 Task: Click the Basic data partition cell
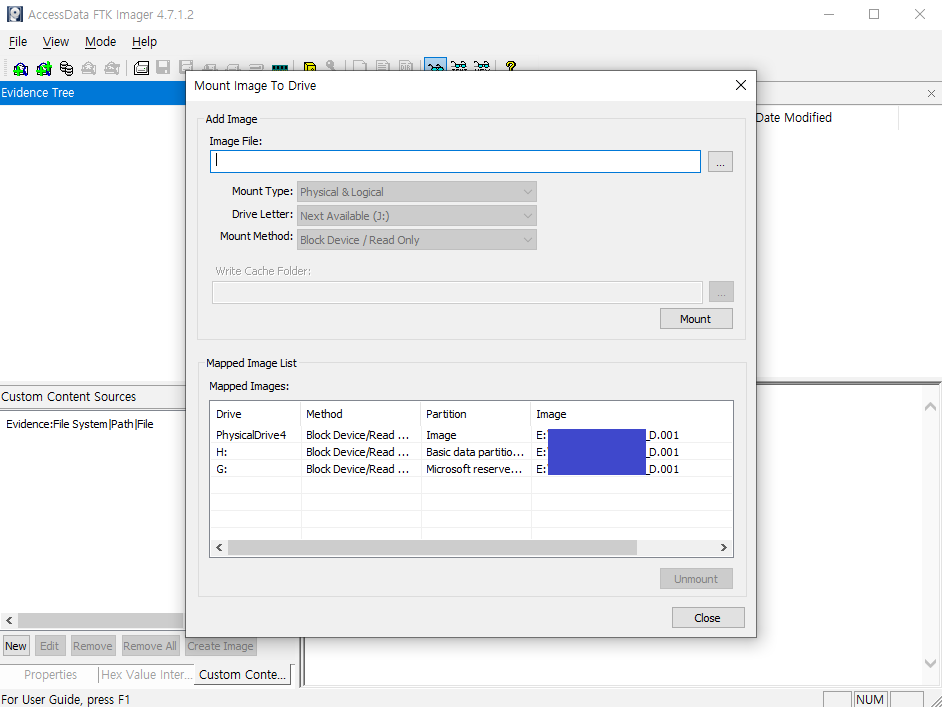tap(475, 452)
